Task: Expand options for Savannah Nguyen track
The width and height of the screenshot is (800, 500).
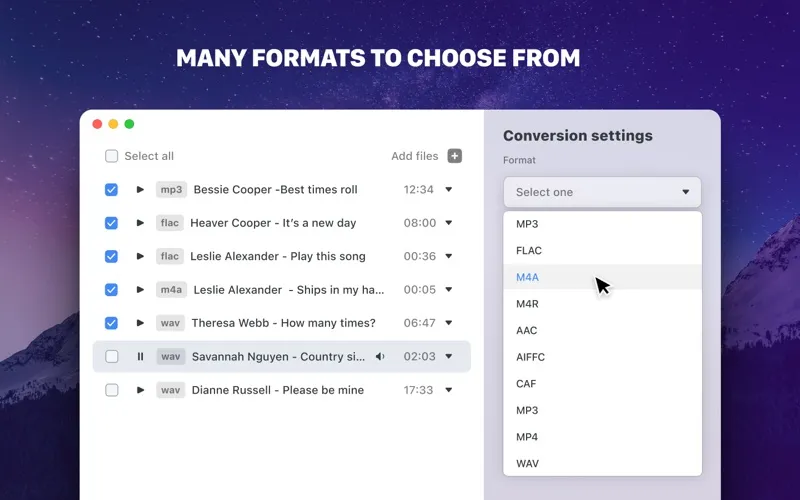Action: [x=448, y=357]
